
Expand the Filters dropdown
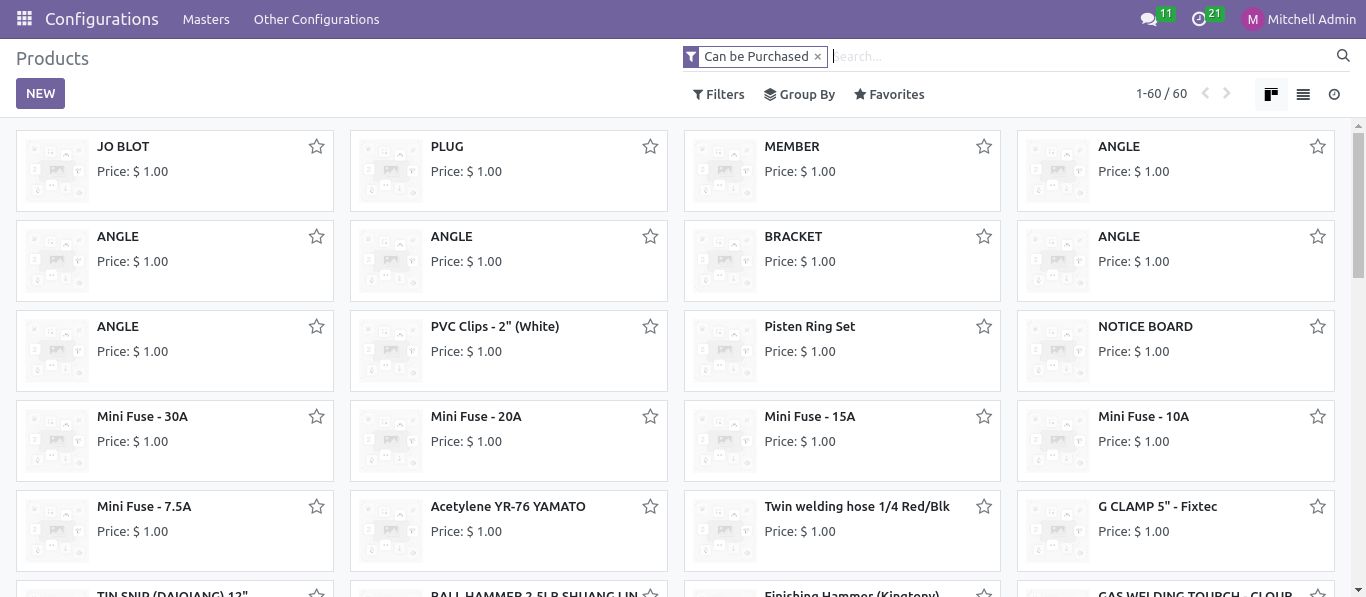[718, 94]
